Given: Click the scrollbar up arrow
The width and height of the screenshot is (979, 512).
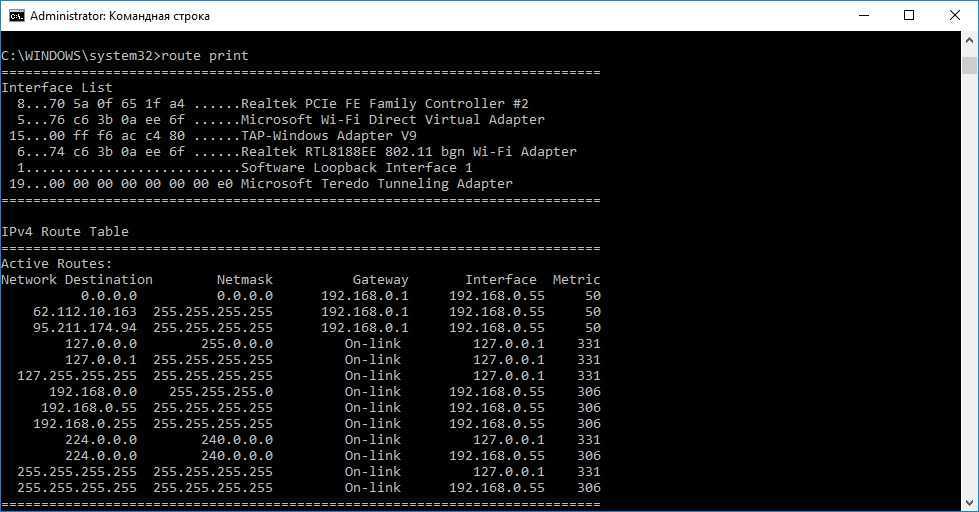Looking at the screenshot, I should coord(969,41).
